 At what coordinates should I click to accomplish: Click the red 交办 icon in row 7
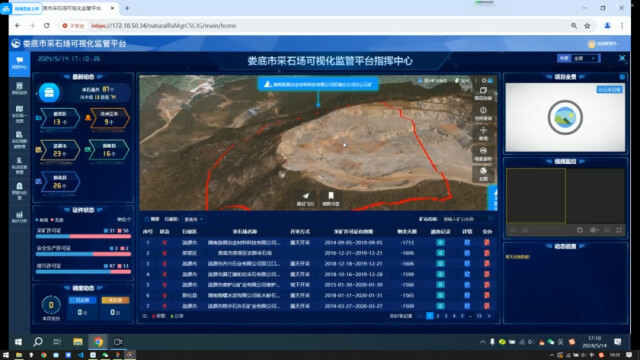(487, 306)
